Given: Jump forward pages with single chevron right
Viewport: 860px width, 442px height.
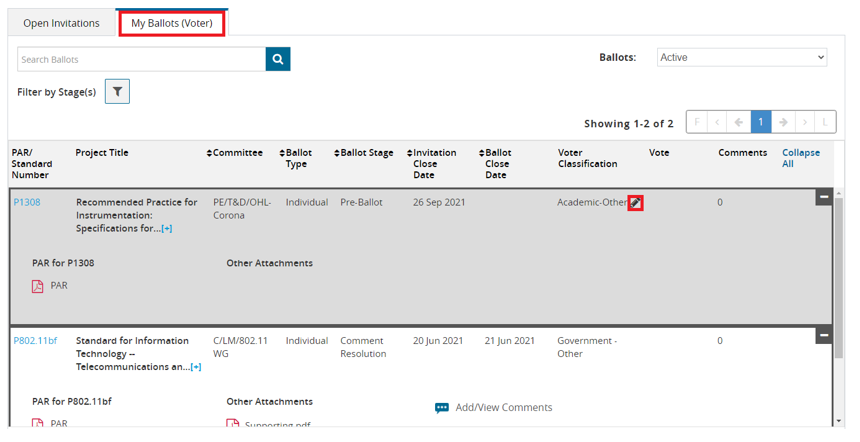Looking at the screenshot, I should pyautogui.click(x=805, y=122).
